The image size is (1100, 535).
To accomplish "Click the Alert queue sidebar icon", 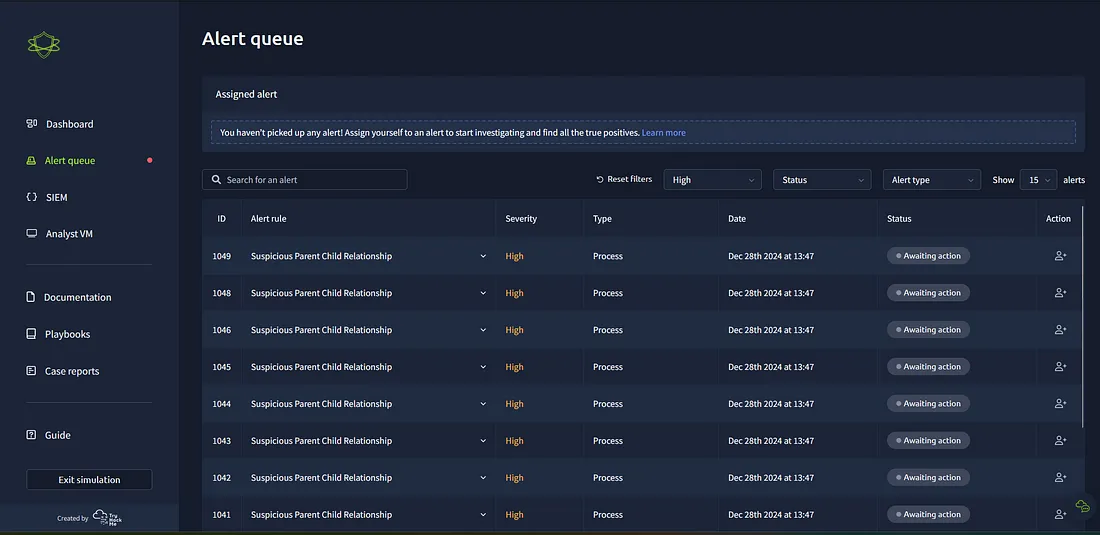I will pos(31,161).
